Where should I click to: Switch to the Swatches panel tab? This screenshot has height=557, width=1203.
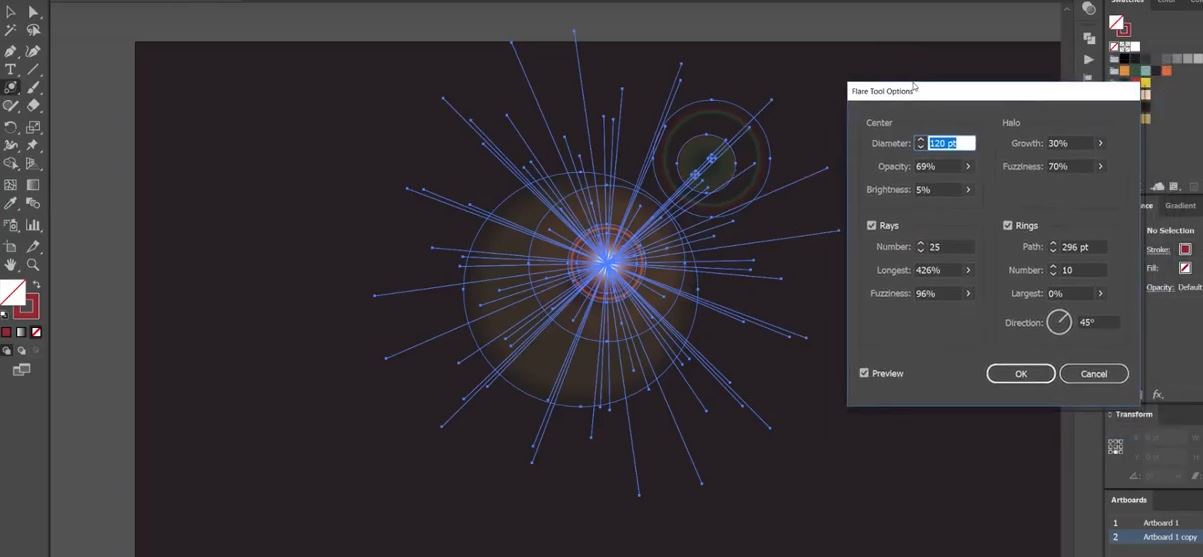coord(1127,2)
